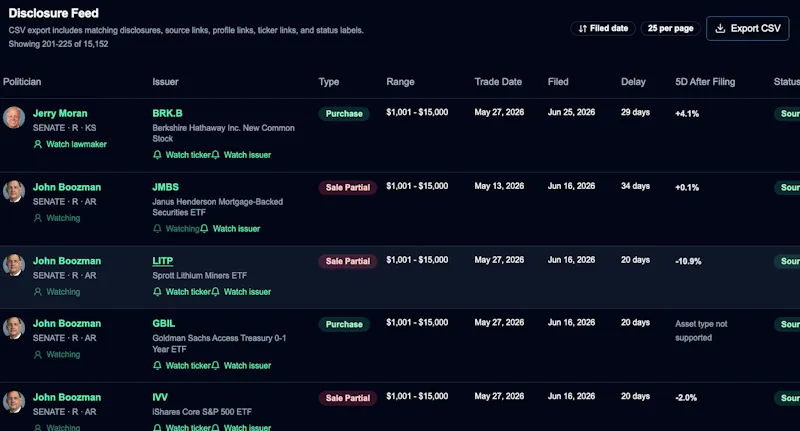
Task: Click the Sale Partial badge in IVV row
Action: click(347, 398)
